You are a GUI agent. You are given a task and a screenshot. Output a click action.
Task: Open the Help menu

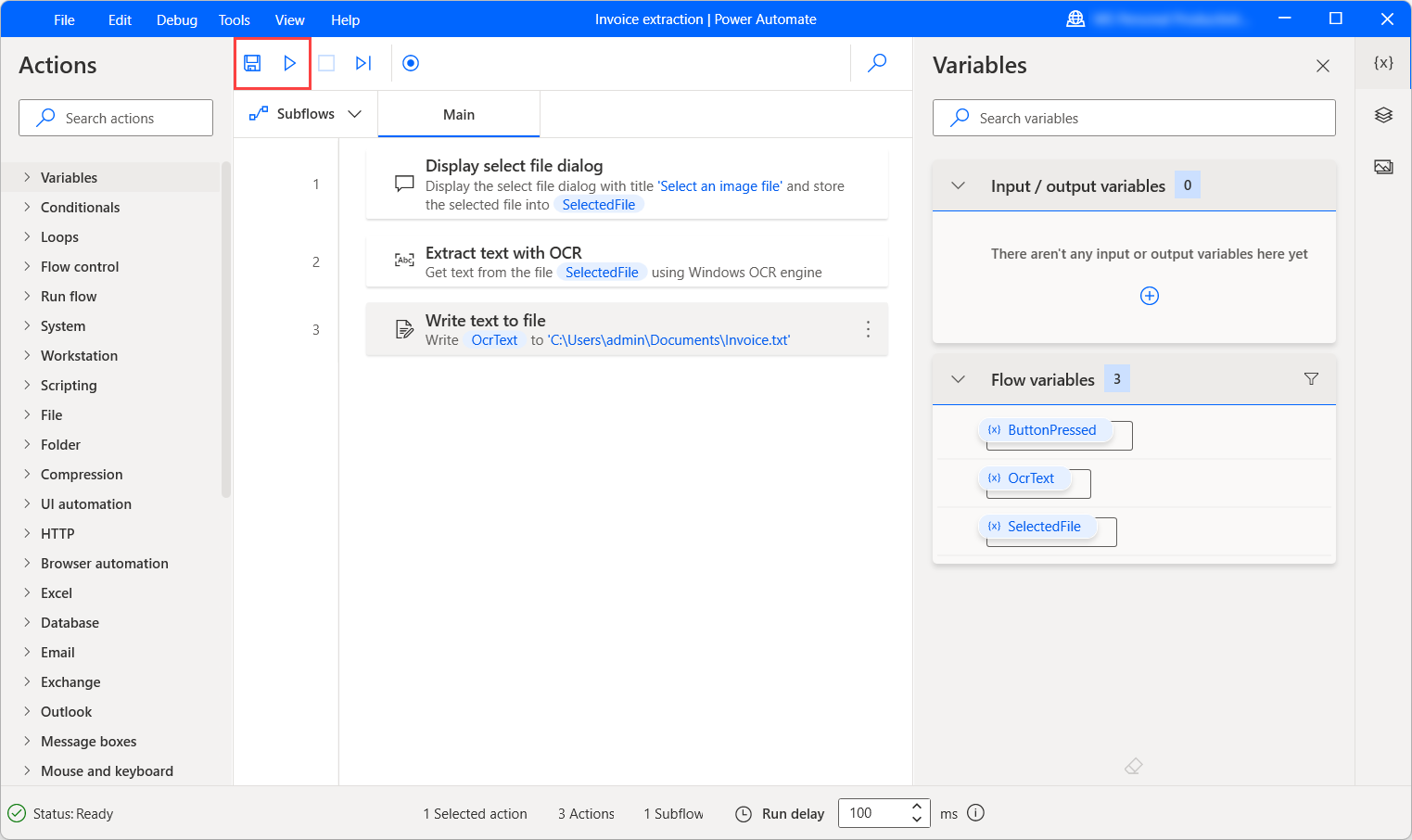click(346, 19)
